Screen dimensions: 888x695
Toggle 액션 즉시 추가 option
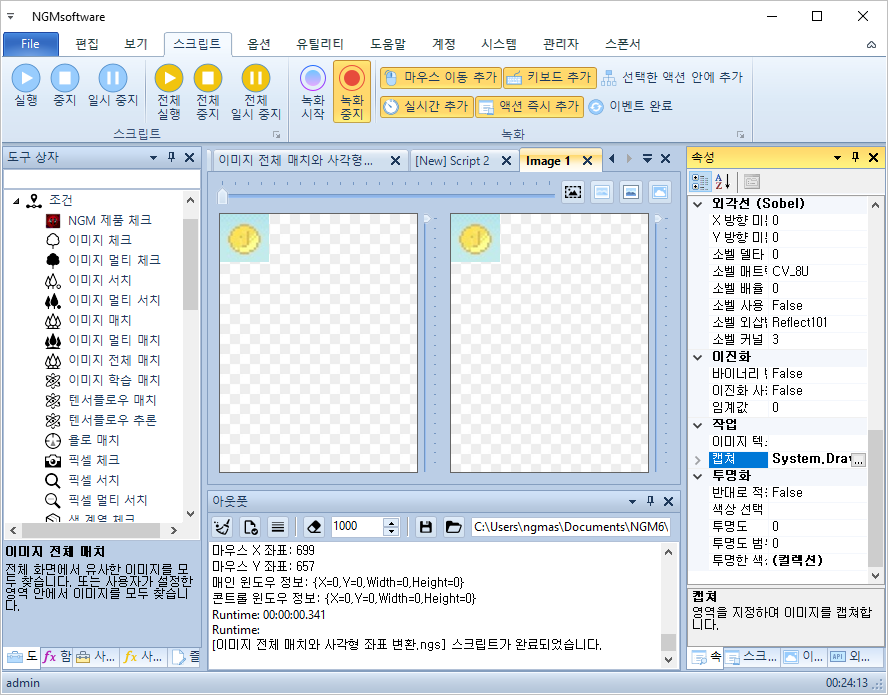530,106
